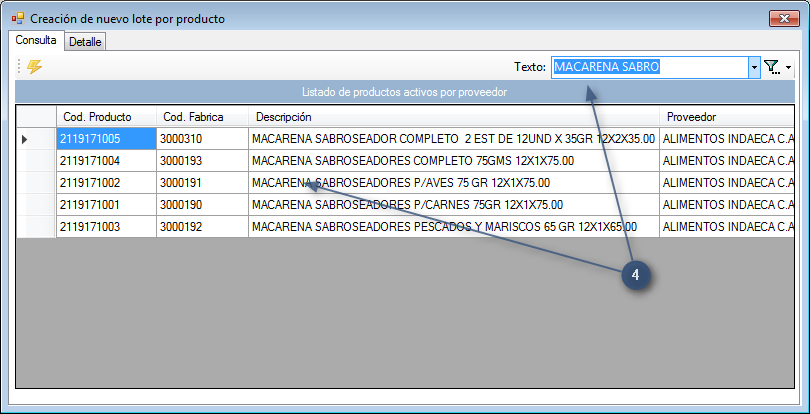Sort by Descripción column header
810x414 pixels.
point(454,117)
